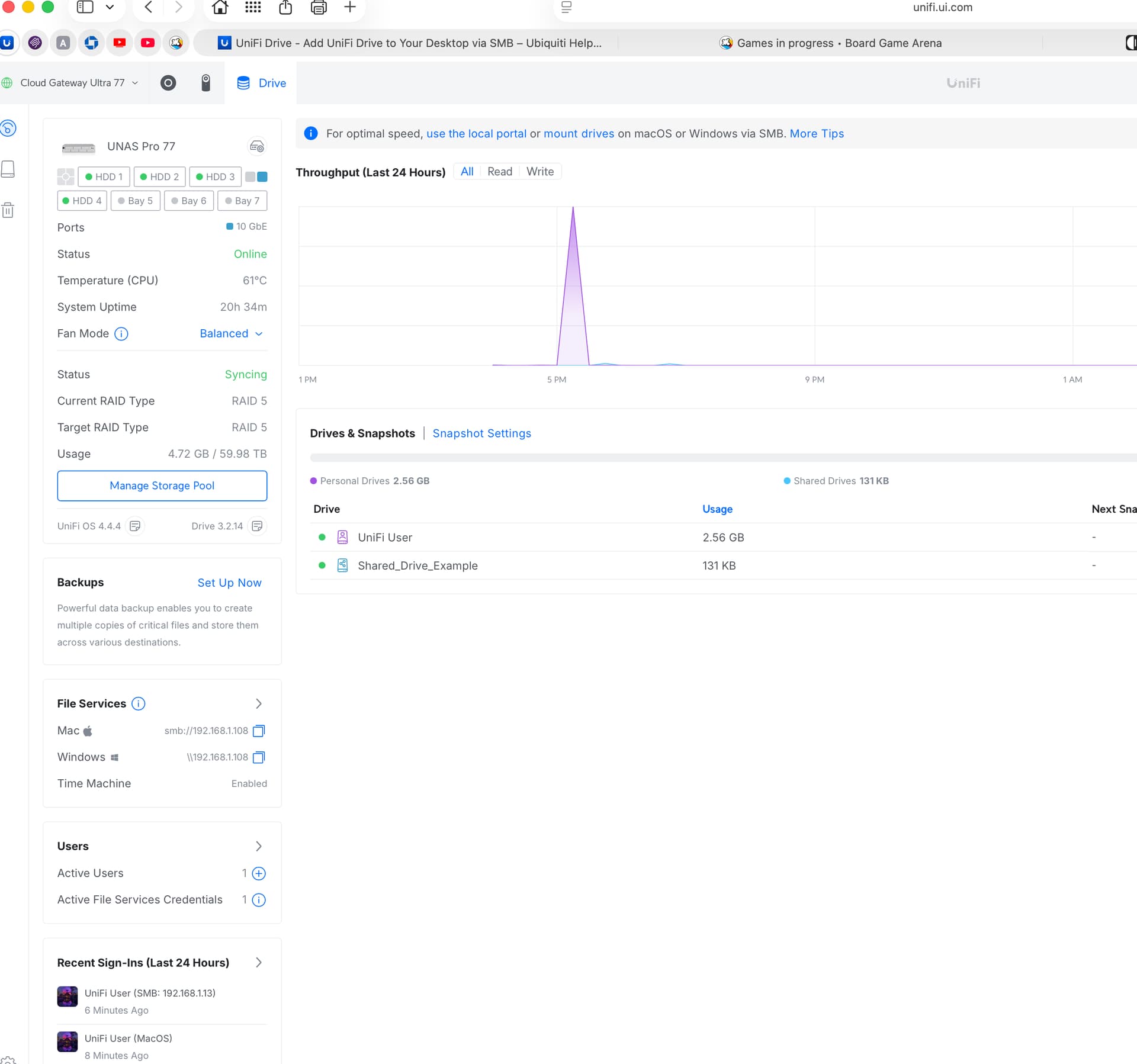Click File Services info icon

point(138,703)
